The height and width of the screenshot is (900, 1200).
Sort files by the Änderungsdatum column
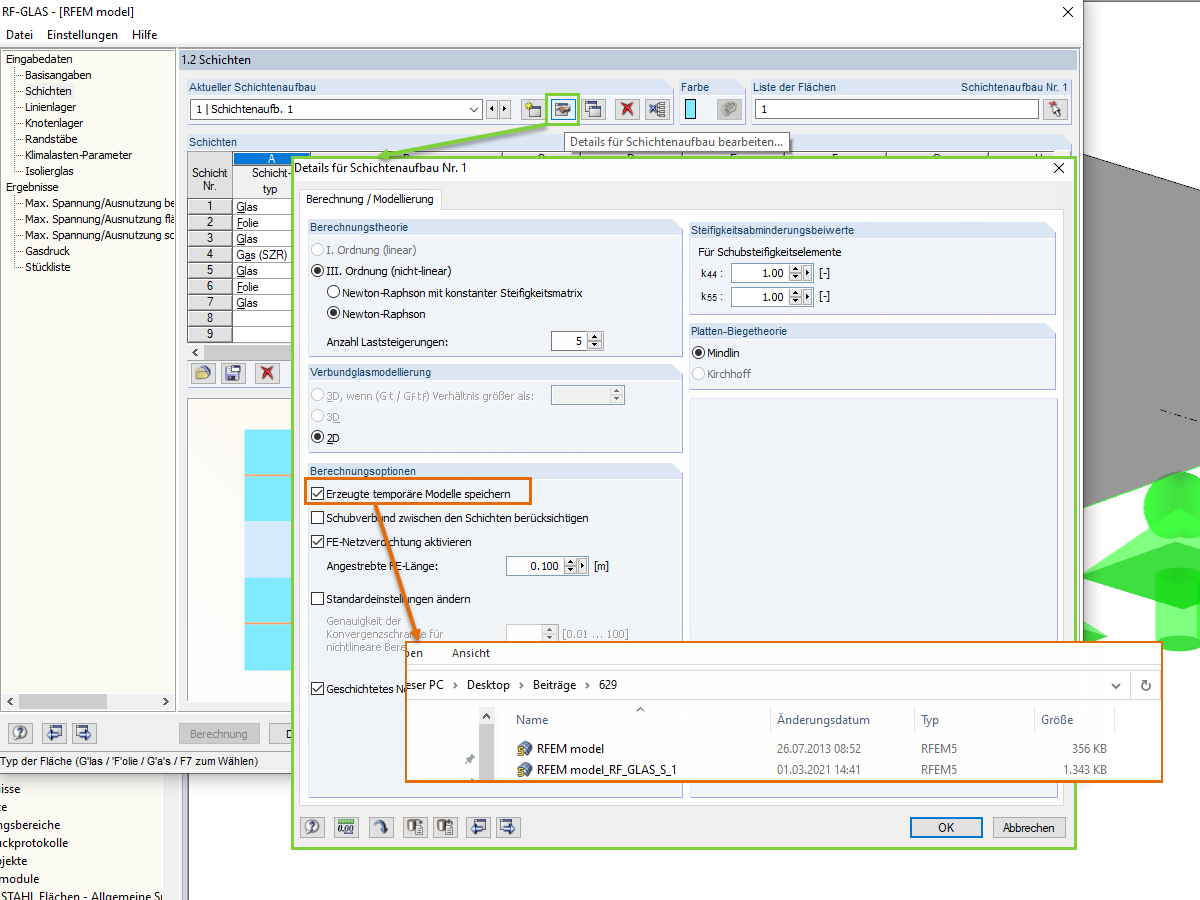[823, 720]
